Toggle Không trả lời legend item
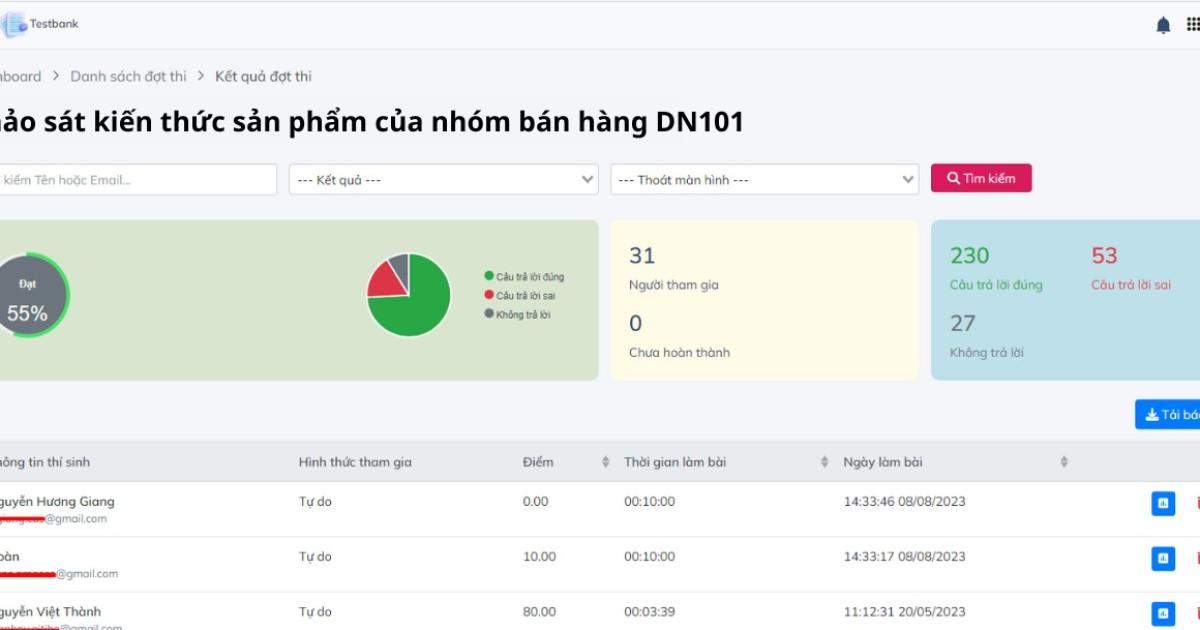The image size is (1200, 630). click(517, 314)
